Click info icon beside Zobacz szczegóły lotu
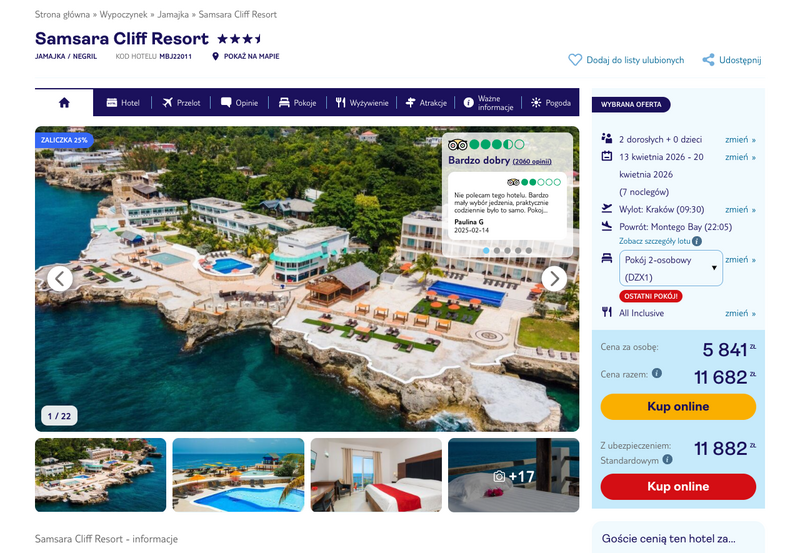800x553 pixels. click(x=697, y=241)
